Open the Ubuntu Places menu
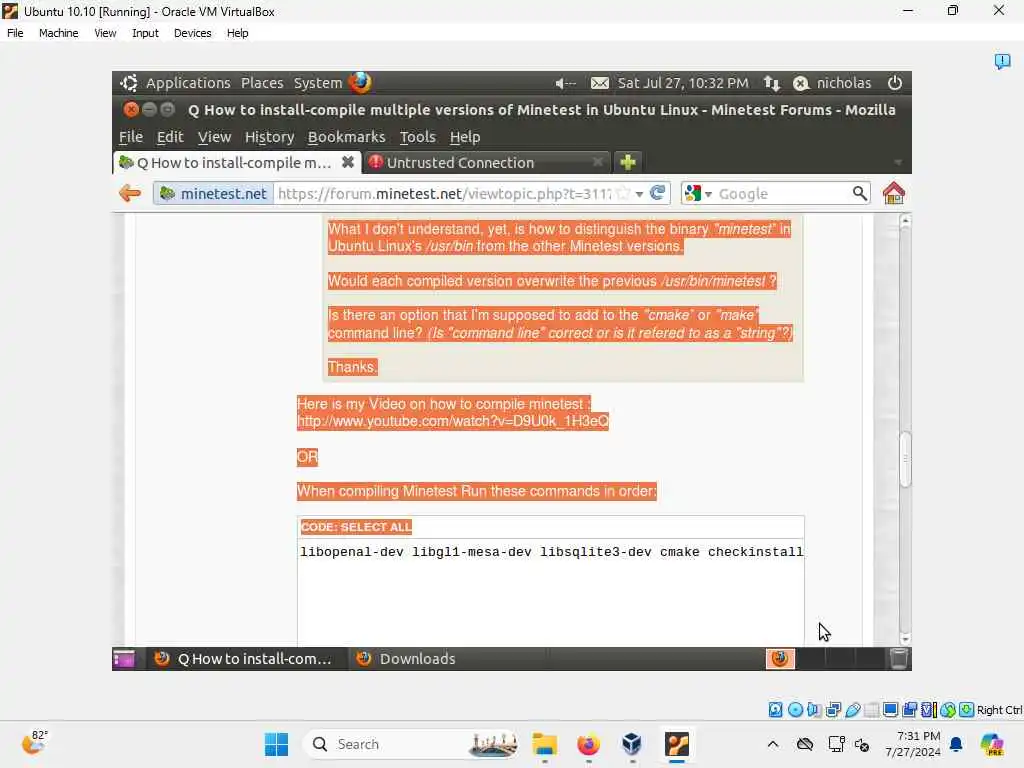This screenshot has height=768, width=1024. click(262, 83)
